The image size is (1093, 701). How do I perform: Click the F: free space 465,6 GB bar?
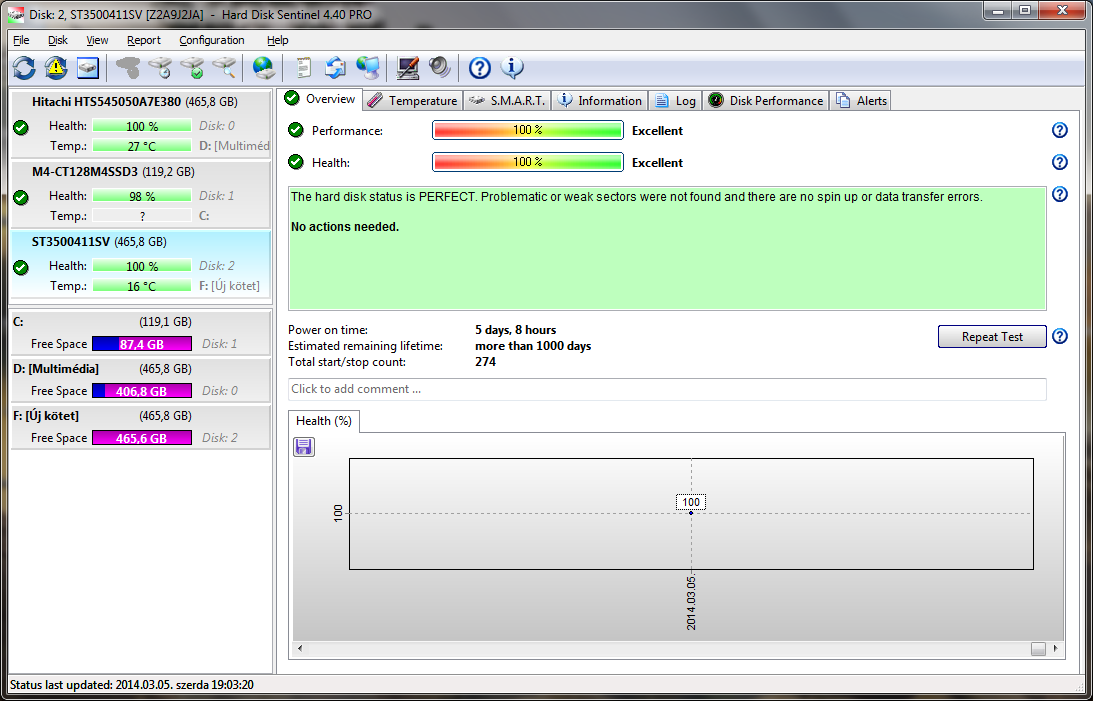[x=142, y=438]
